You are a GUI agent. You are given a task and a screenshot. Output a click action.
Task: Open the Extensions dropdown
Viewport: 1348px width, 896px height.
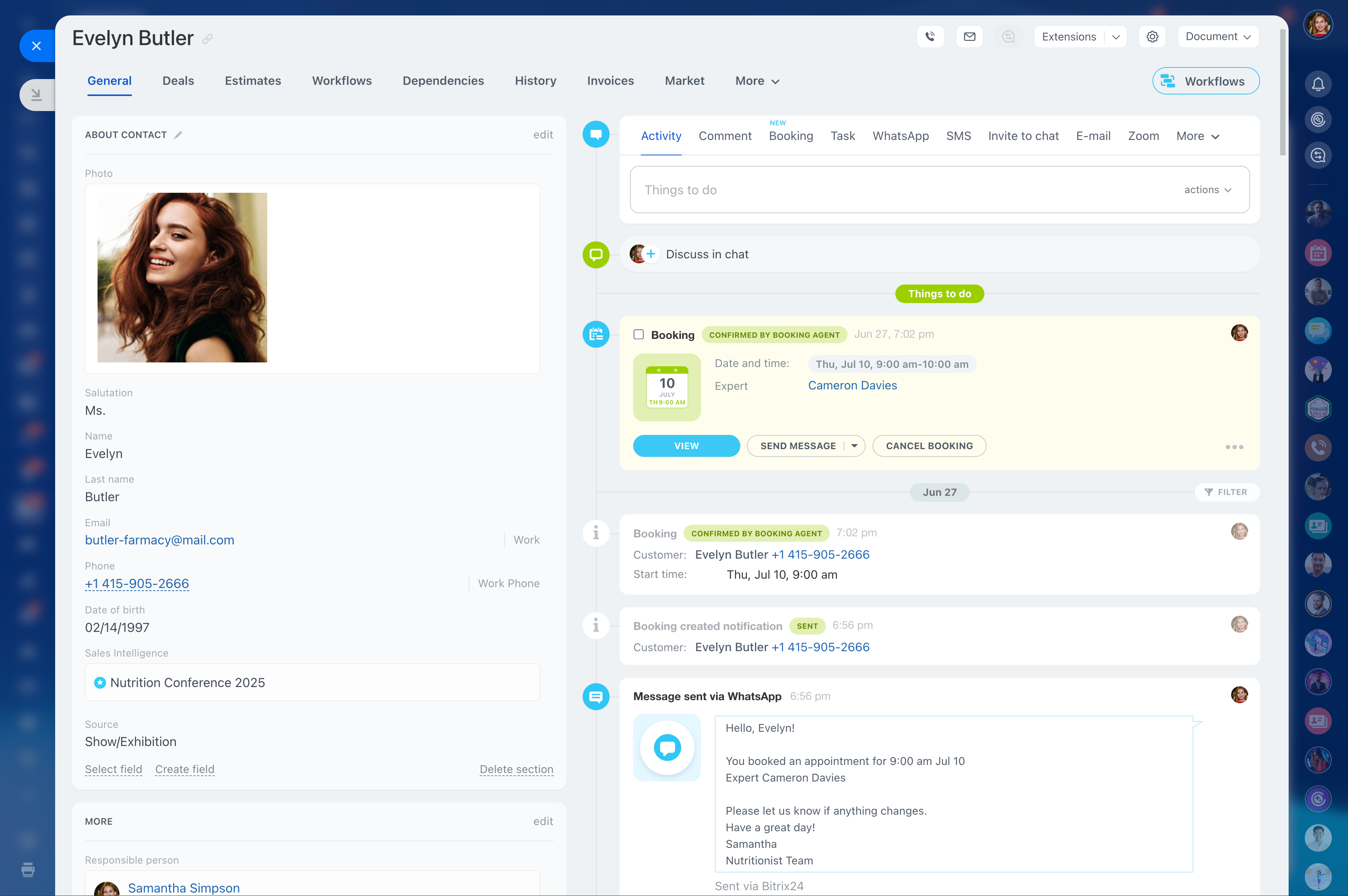[1079, 36]
